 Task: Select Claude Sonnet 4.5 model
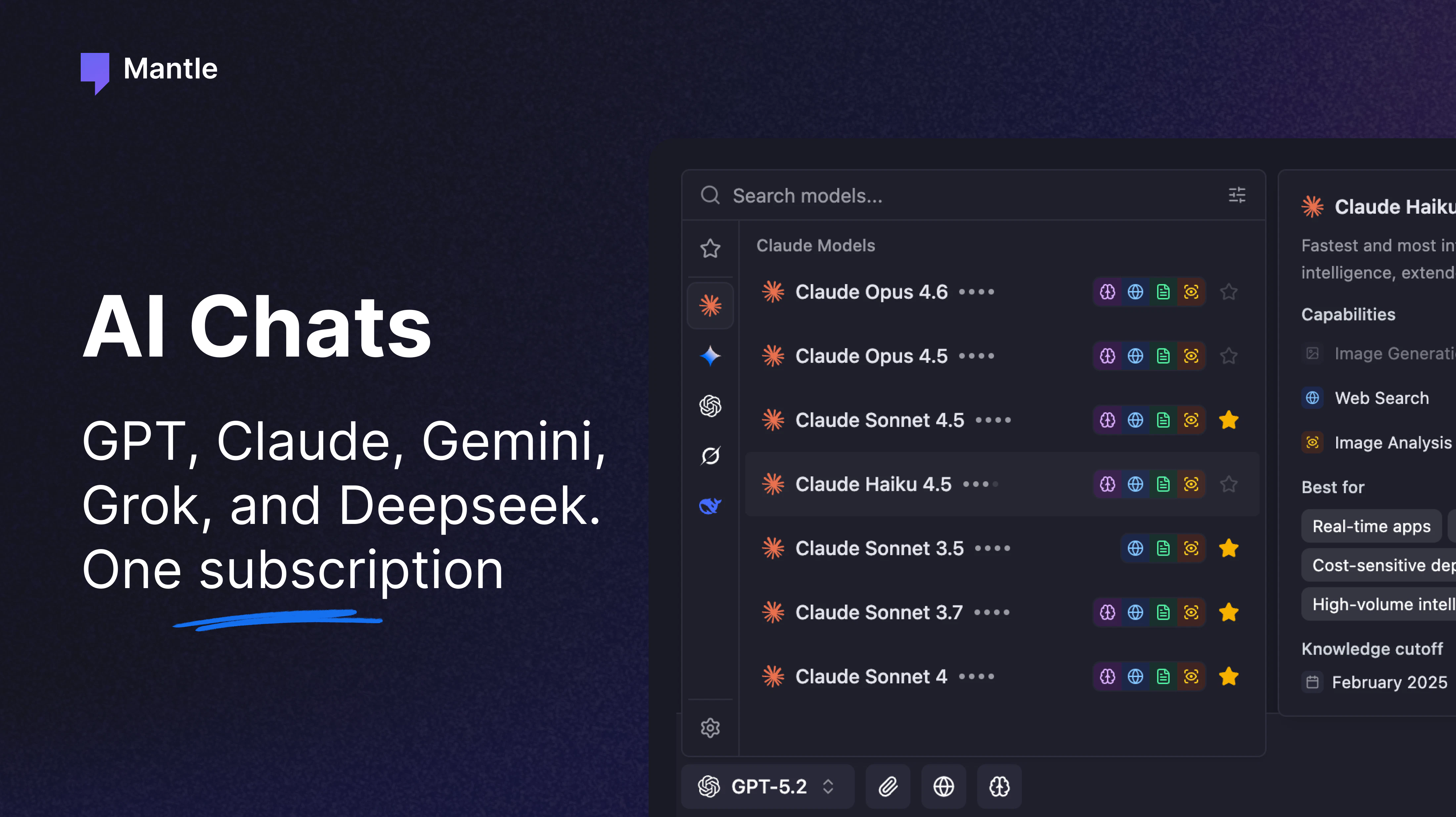point(1002,420)
